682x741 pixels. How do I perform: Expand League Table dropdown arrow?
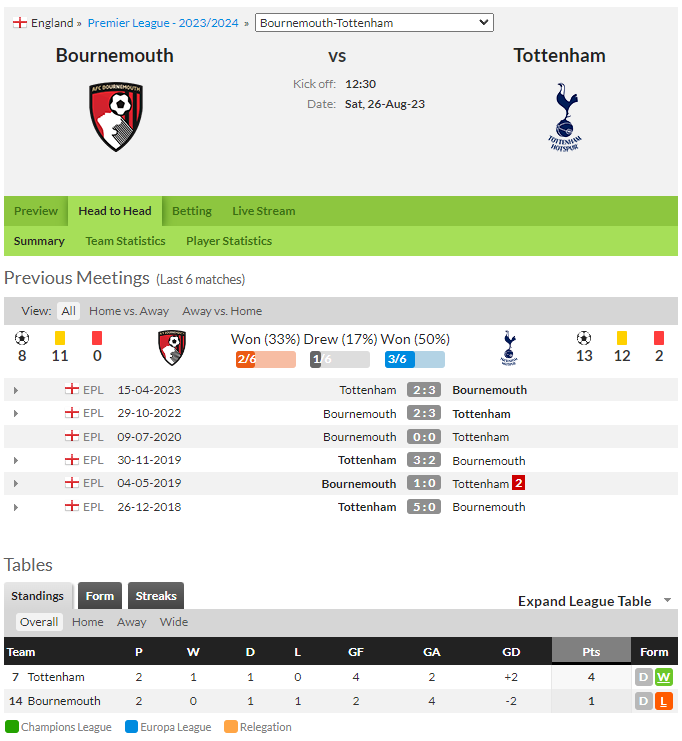point(667,600)
